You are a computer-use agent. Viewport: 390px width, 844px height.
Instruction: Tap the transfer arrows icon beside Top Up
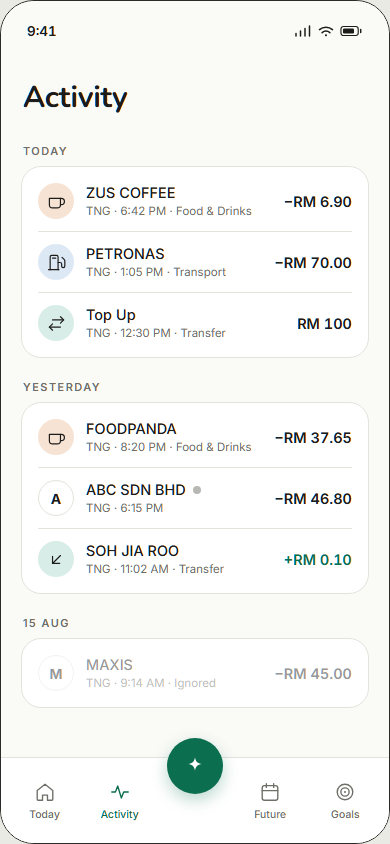click(x=56, y=323)
